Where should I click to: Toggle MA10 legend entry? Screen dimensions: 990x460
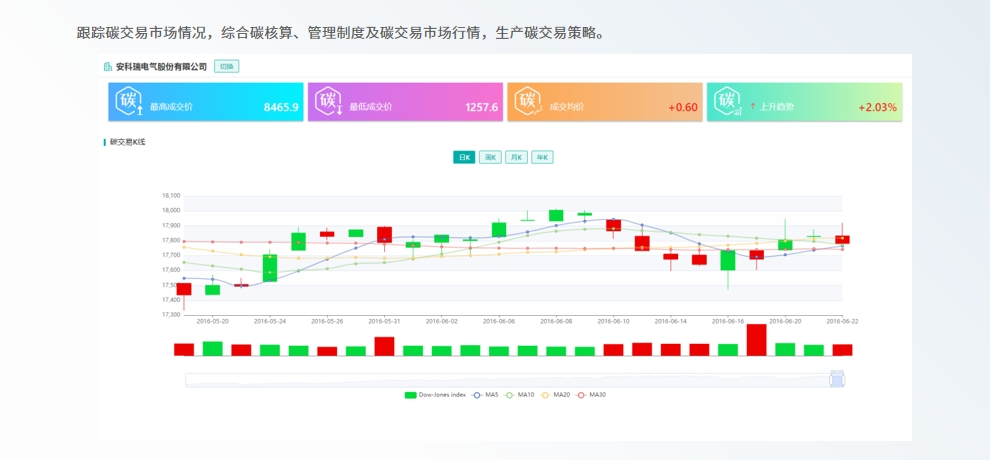point(519,395)
